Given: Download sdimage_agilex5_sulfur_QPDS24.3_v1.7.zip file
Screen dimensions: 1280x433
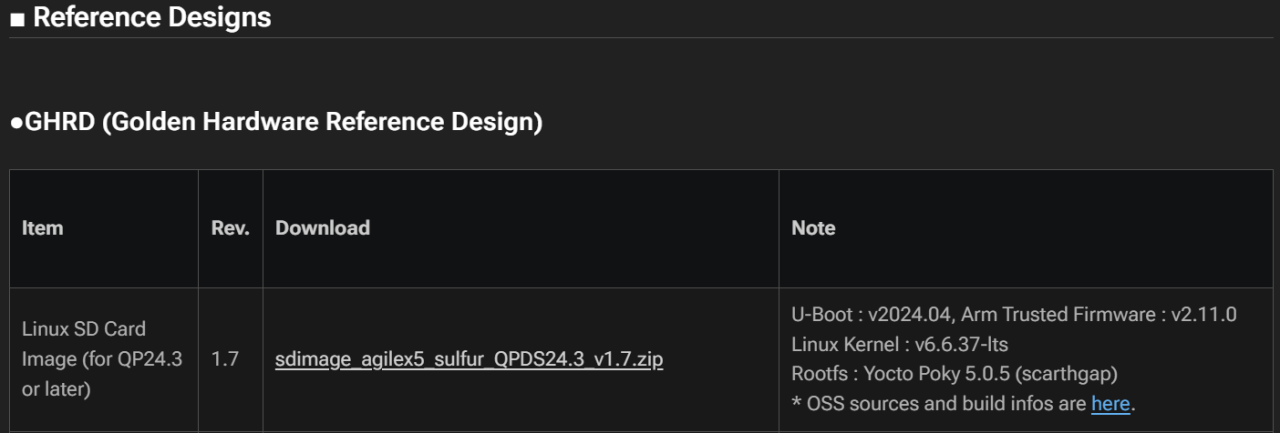Looking at the screenshot, I should tap(468, 358).
